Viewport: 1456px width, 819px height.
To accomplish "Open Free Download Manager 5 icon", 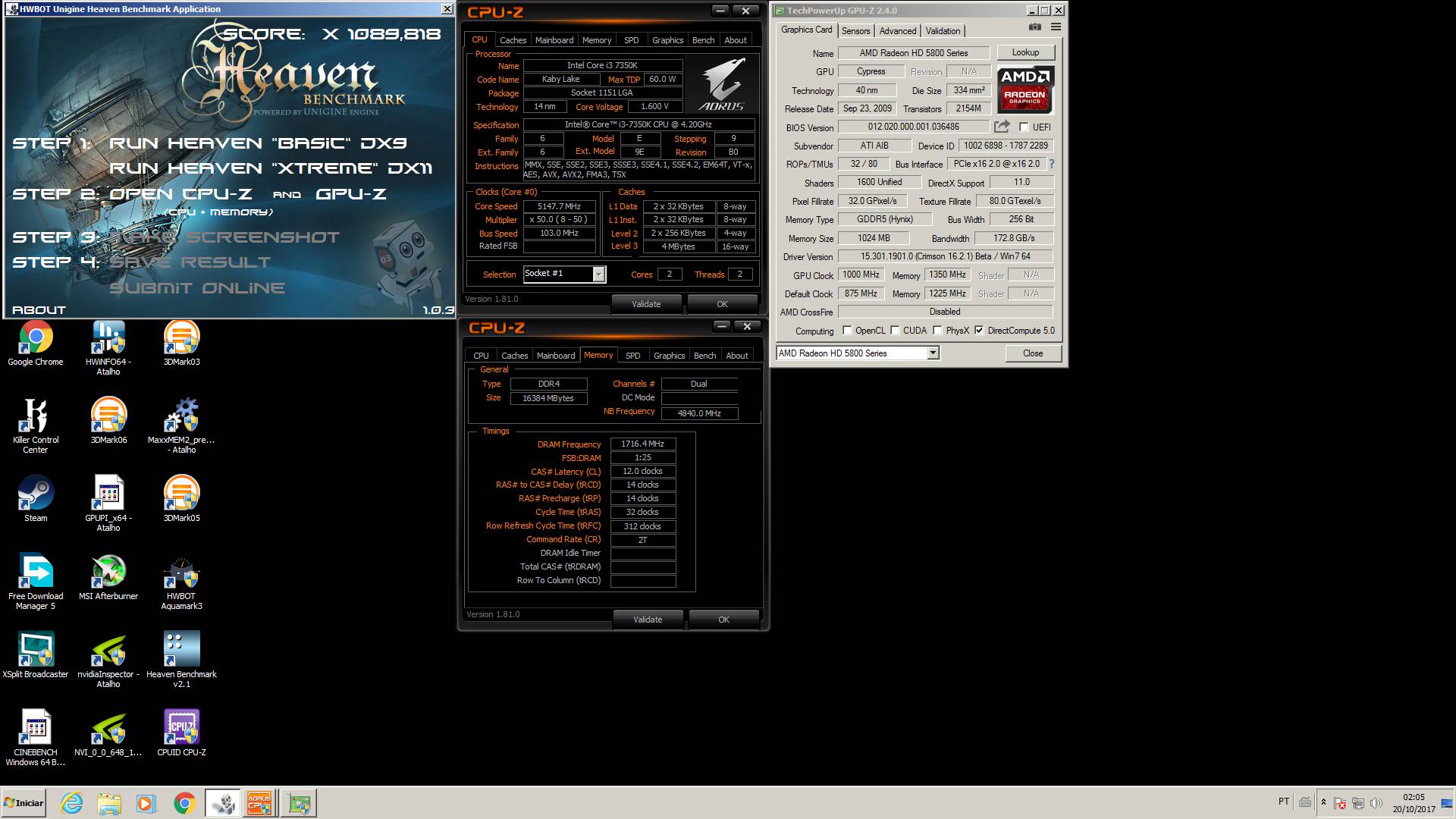I will (36, 582).
